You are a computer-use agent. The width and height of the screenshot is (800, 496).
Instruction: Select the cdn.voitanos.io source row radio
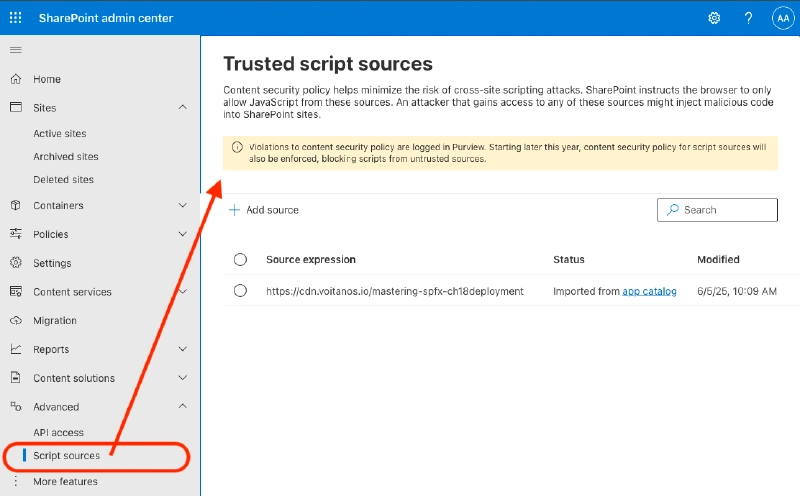coord(240,291)
